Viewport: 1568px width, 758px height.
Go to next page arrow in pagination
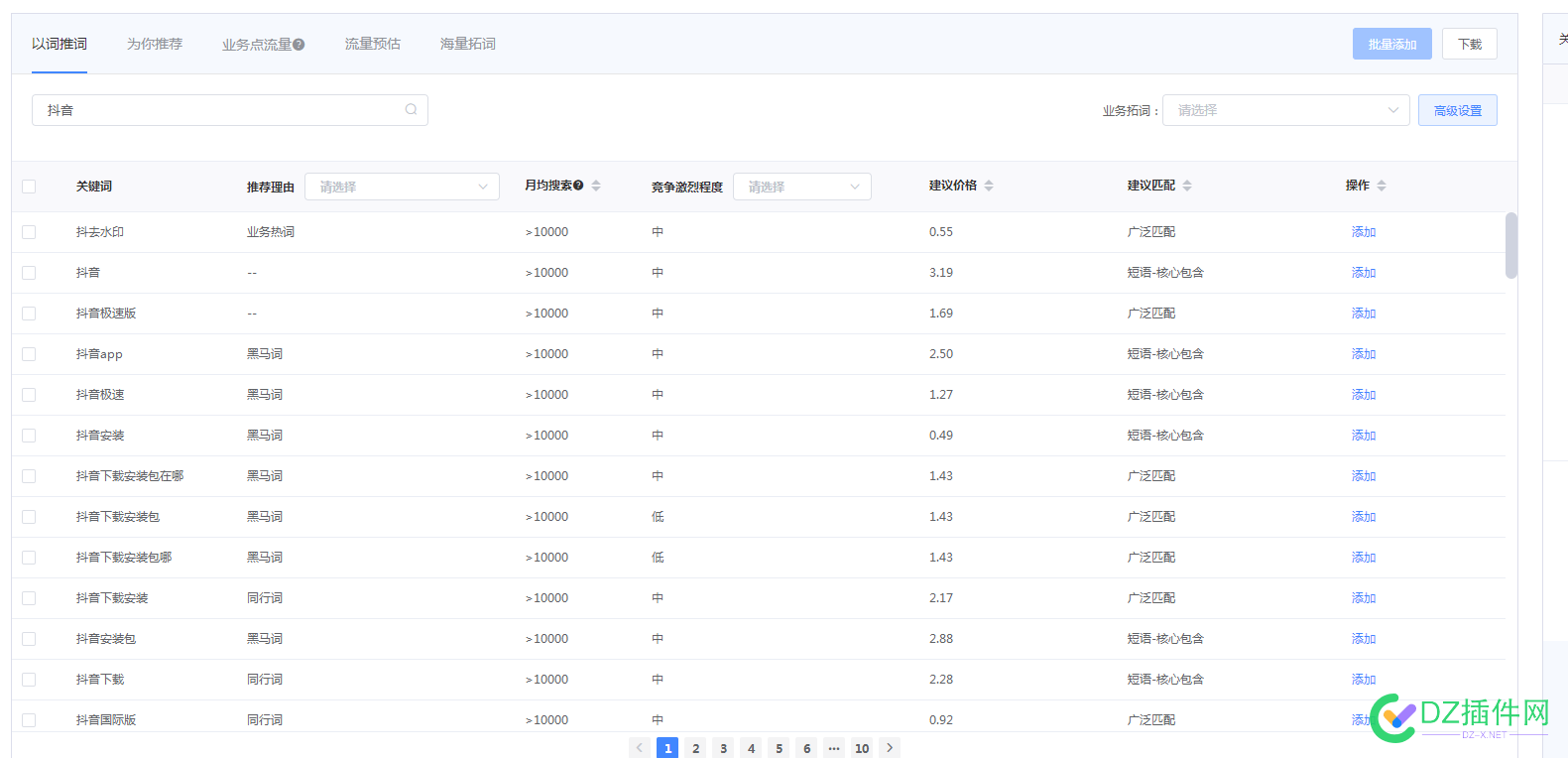click(x=890, y=748)
